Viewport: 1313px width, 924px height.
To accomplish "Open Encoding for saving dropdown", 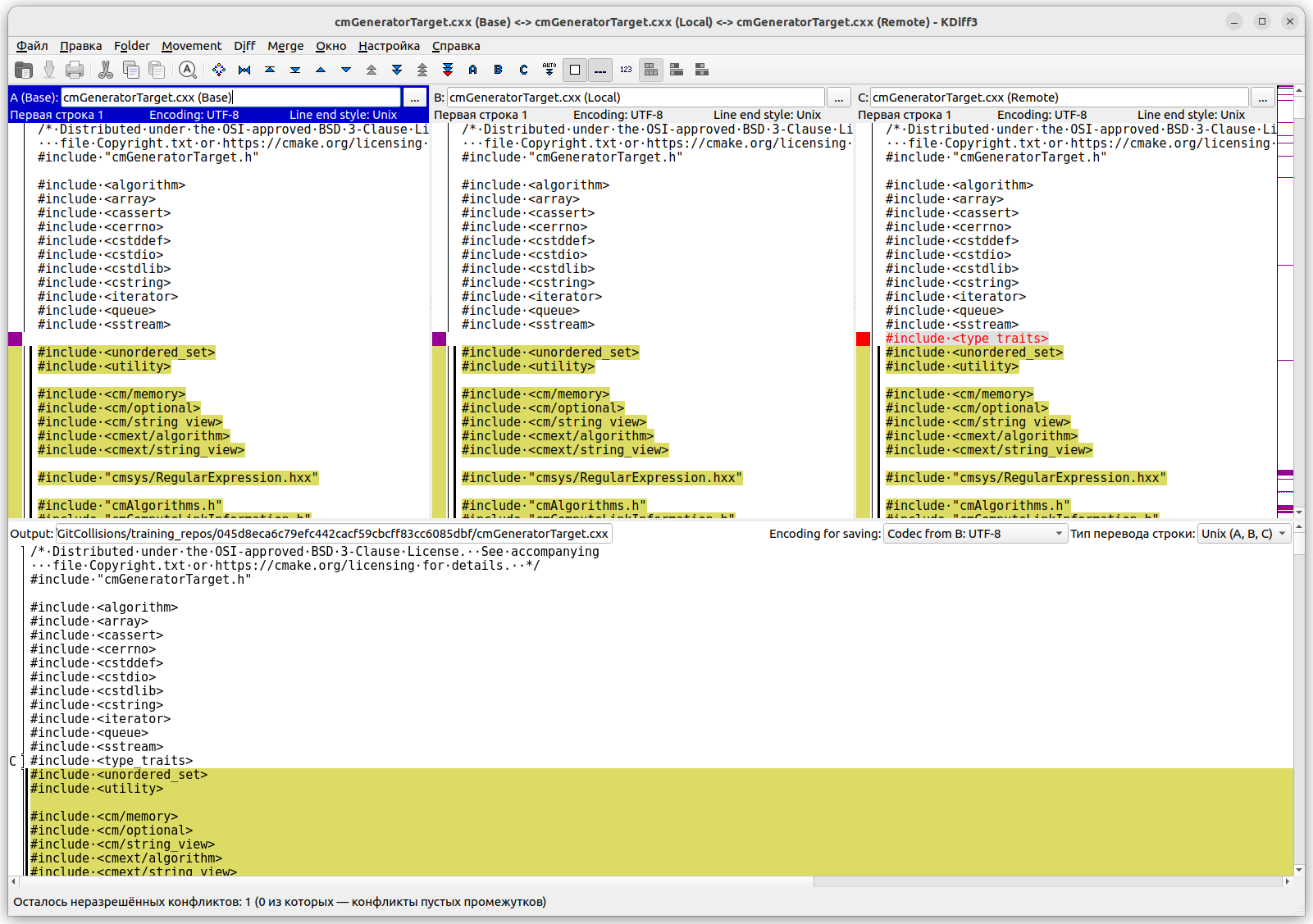I will (974, 534).
